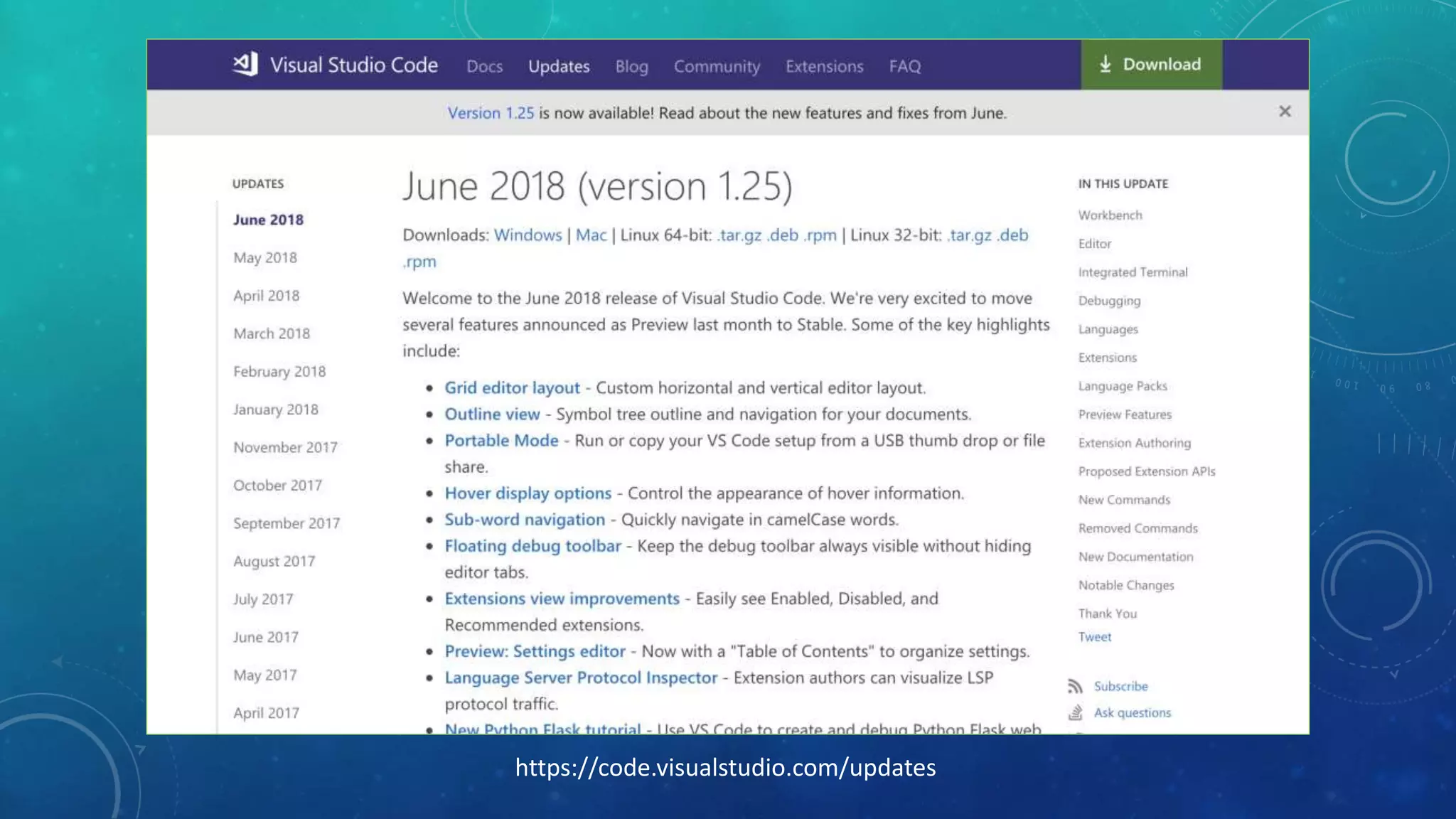Screen dimensions: 1456x819
Task: Jump to Editor section
Action: (1094, 244)
